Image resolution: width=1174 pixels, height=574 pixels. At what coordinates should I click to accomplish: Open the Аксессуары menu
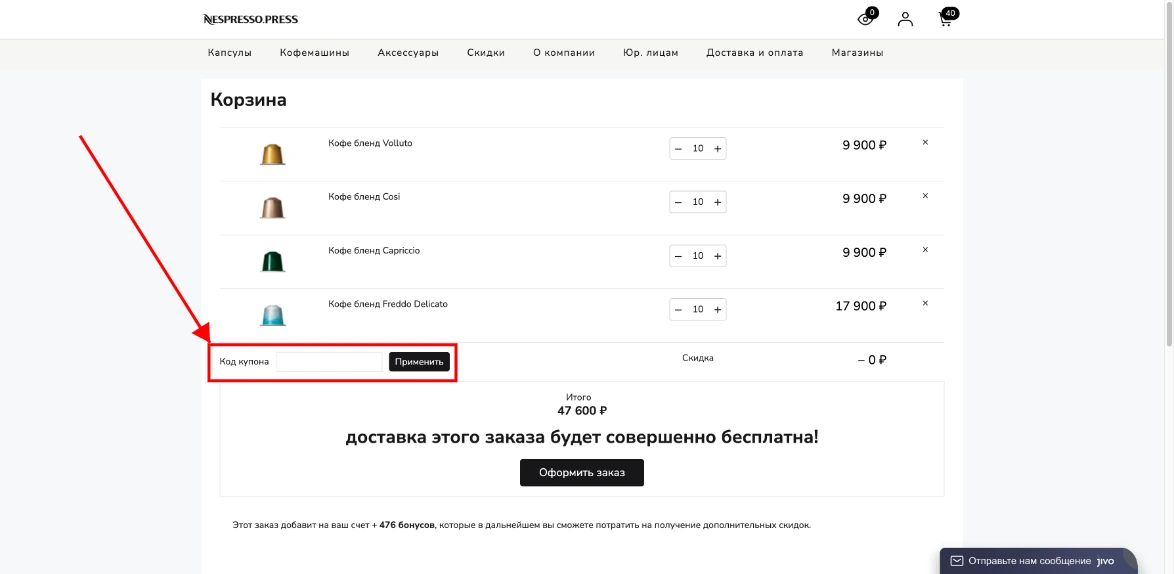tap(408, 53)
